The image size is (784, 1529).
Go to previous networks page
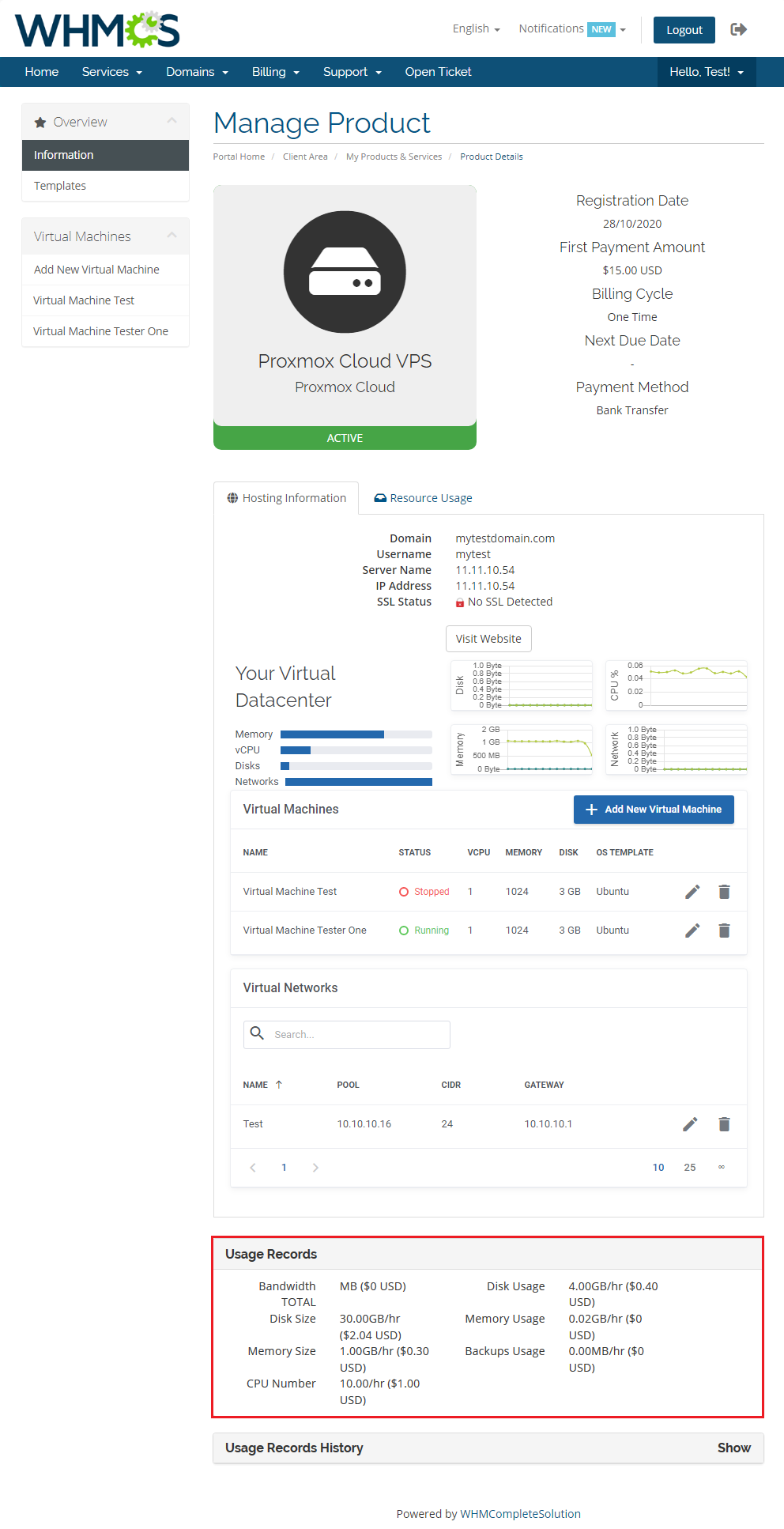[x=253, y=1168]
